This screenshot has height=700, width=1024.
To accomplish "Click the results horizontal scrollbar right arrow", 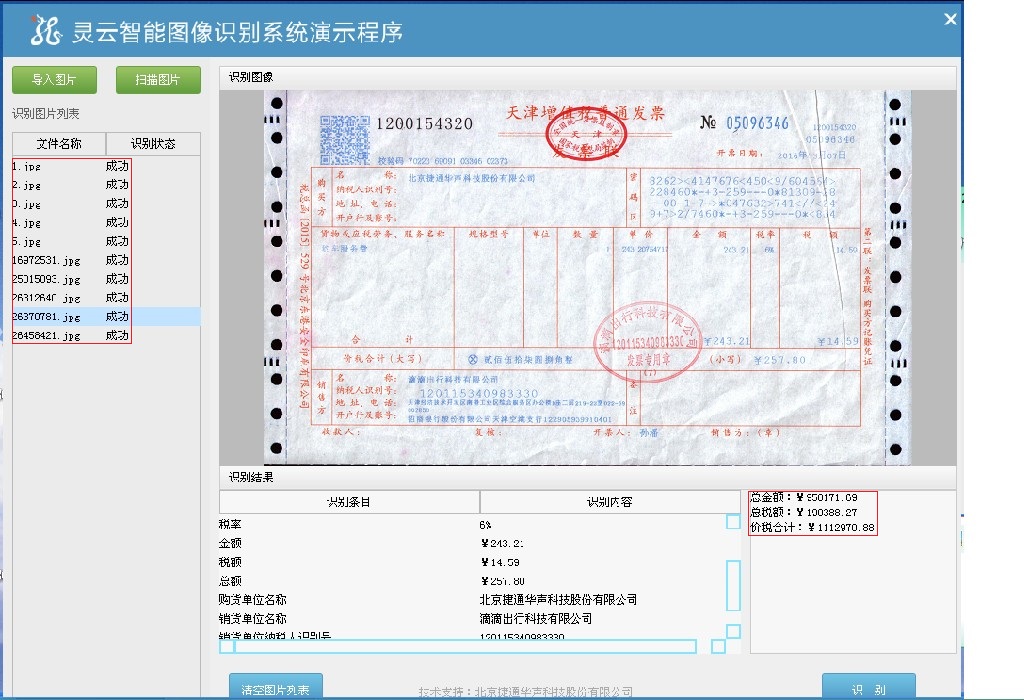I will coord(718,647).
